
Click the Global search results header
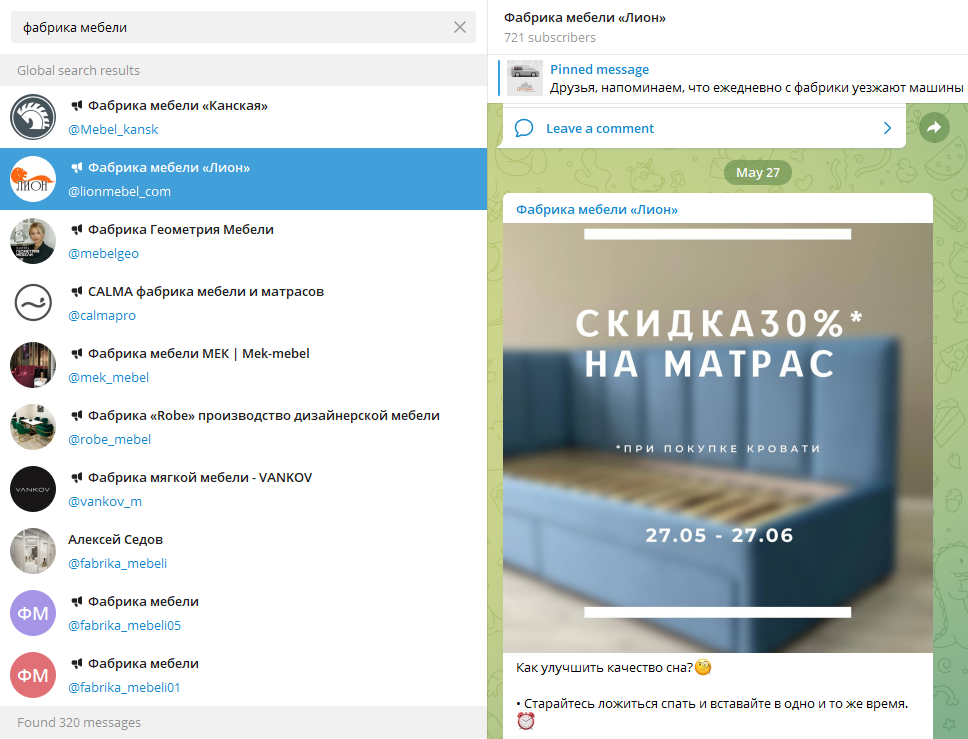point(78,70)
